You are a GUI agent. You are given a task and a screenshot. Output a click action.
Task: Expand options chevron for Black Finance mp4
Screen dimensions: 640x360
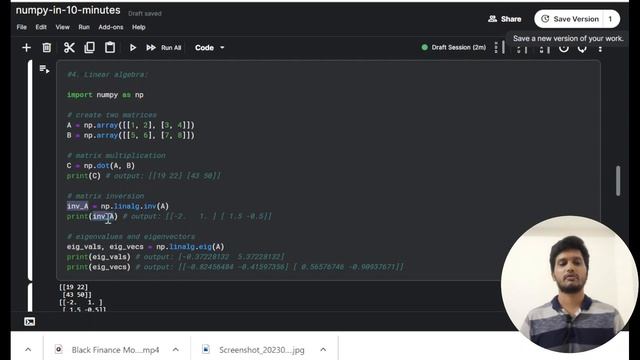[176, 349]
